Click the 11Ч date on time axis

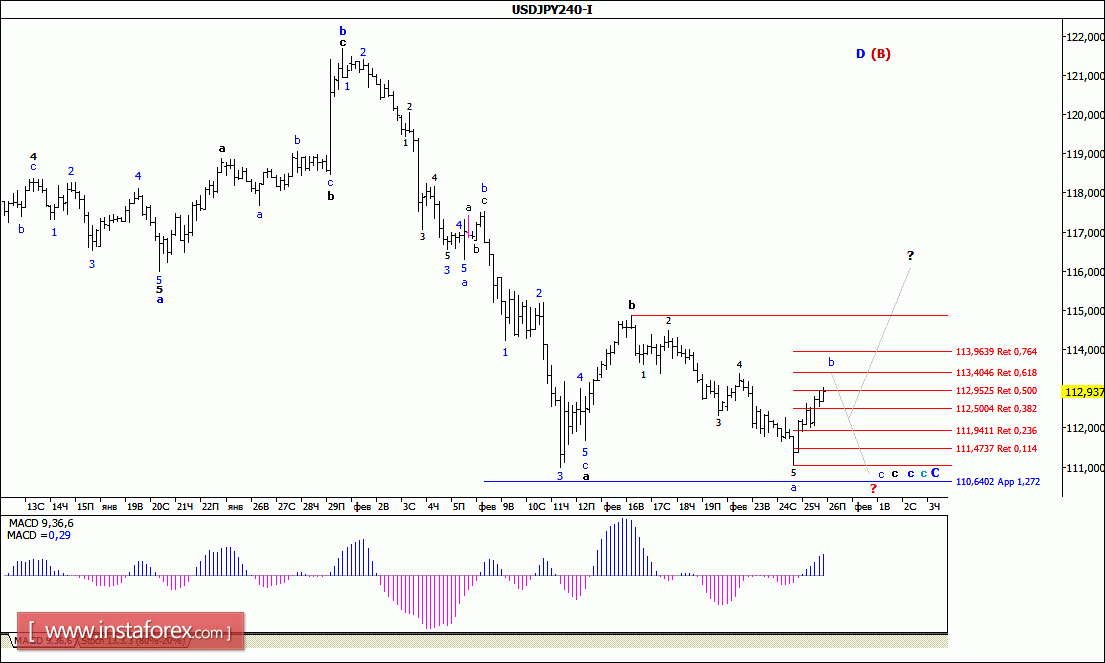point(560,506)
